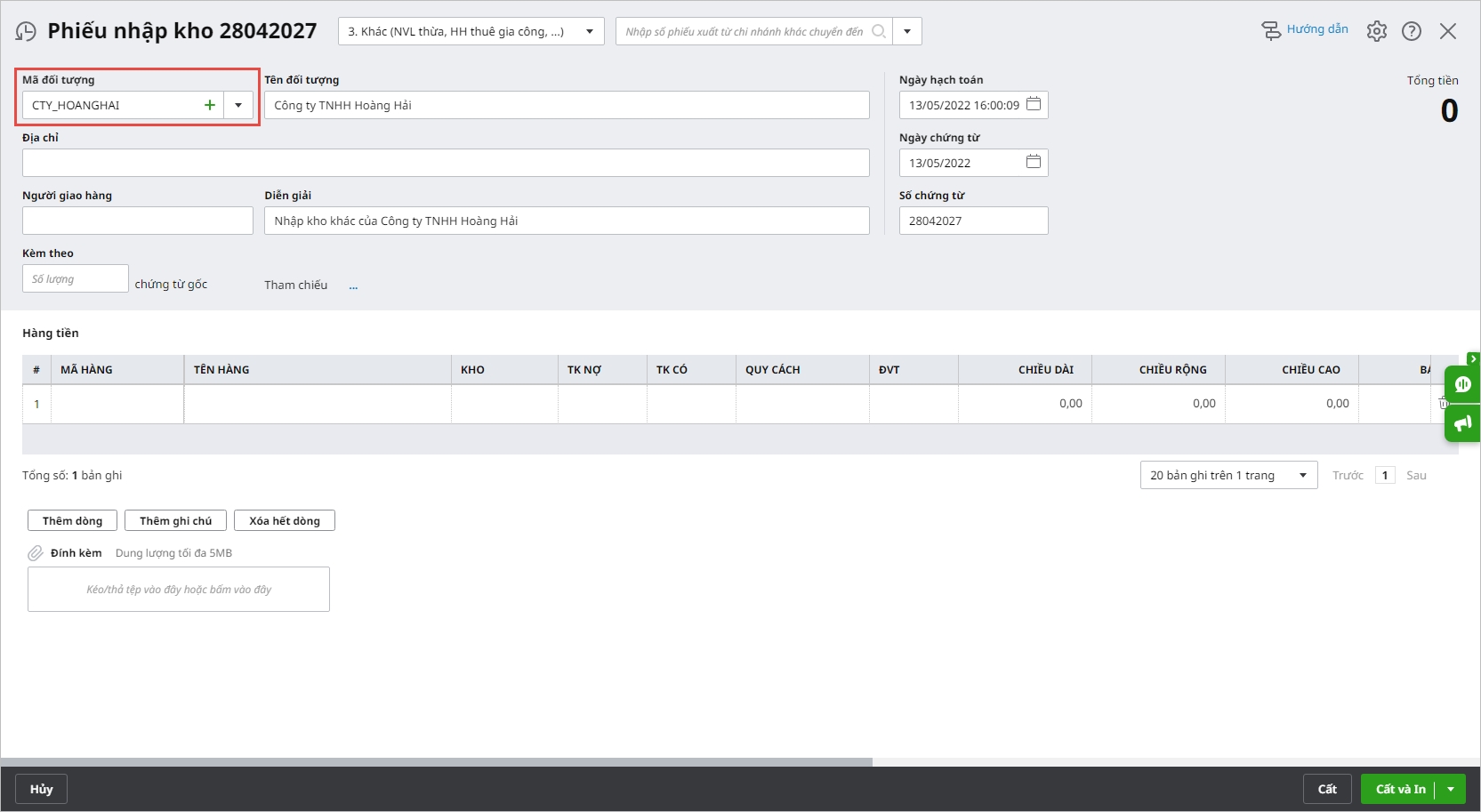Expand the Cất và In arrow options
Screen dimensions: 1481x812
pos(1451,789)
